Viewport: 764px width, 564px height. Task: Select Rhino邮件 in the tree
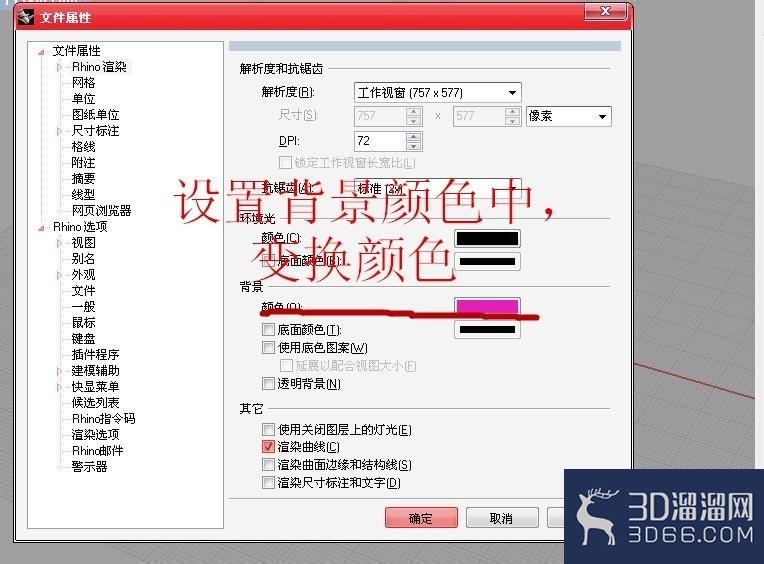pos(97,451)
